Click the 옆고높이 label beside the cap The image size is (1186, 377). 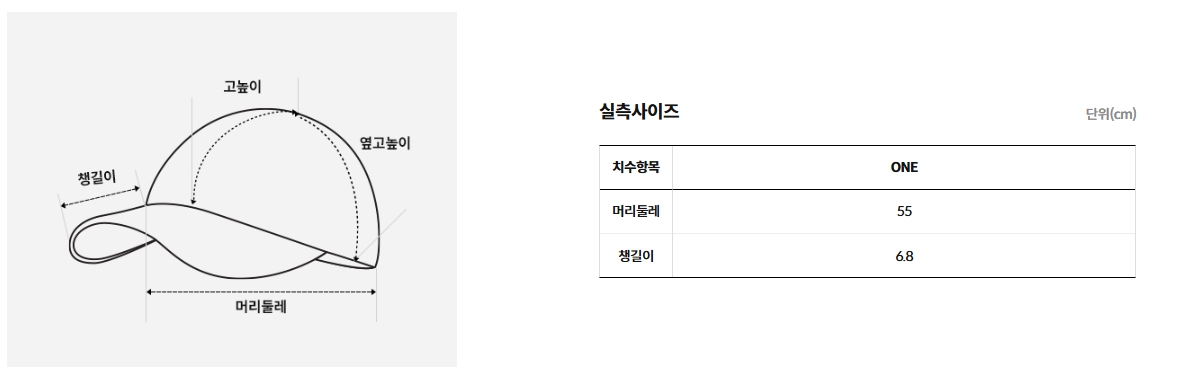[384, 142]
